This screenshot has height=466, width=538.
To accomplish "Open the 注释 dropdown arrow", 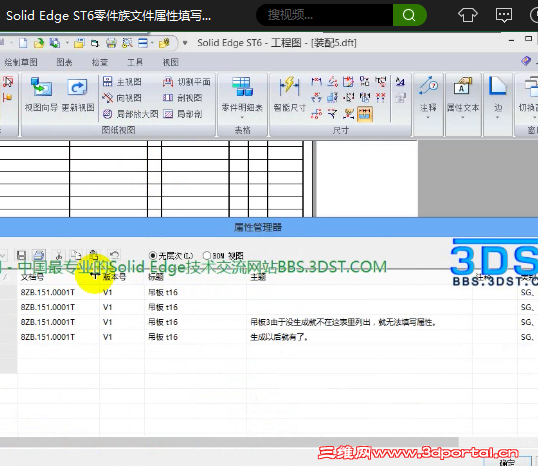I will pyautogui.click(x=428, y=118).
